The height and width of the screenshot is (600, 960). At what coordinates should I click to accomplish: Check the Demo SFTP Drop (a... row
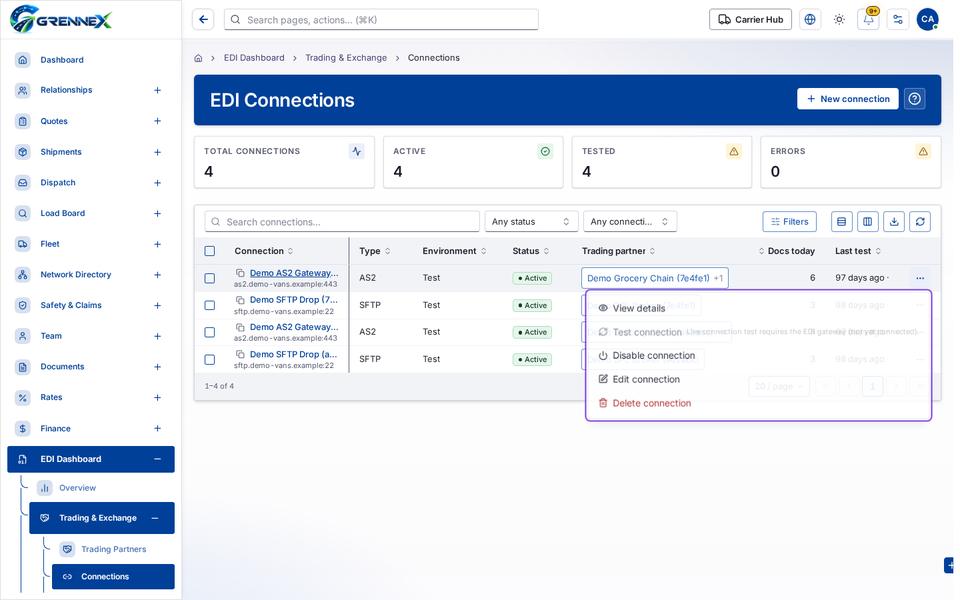(210, 359)
